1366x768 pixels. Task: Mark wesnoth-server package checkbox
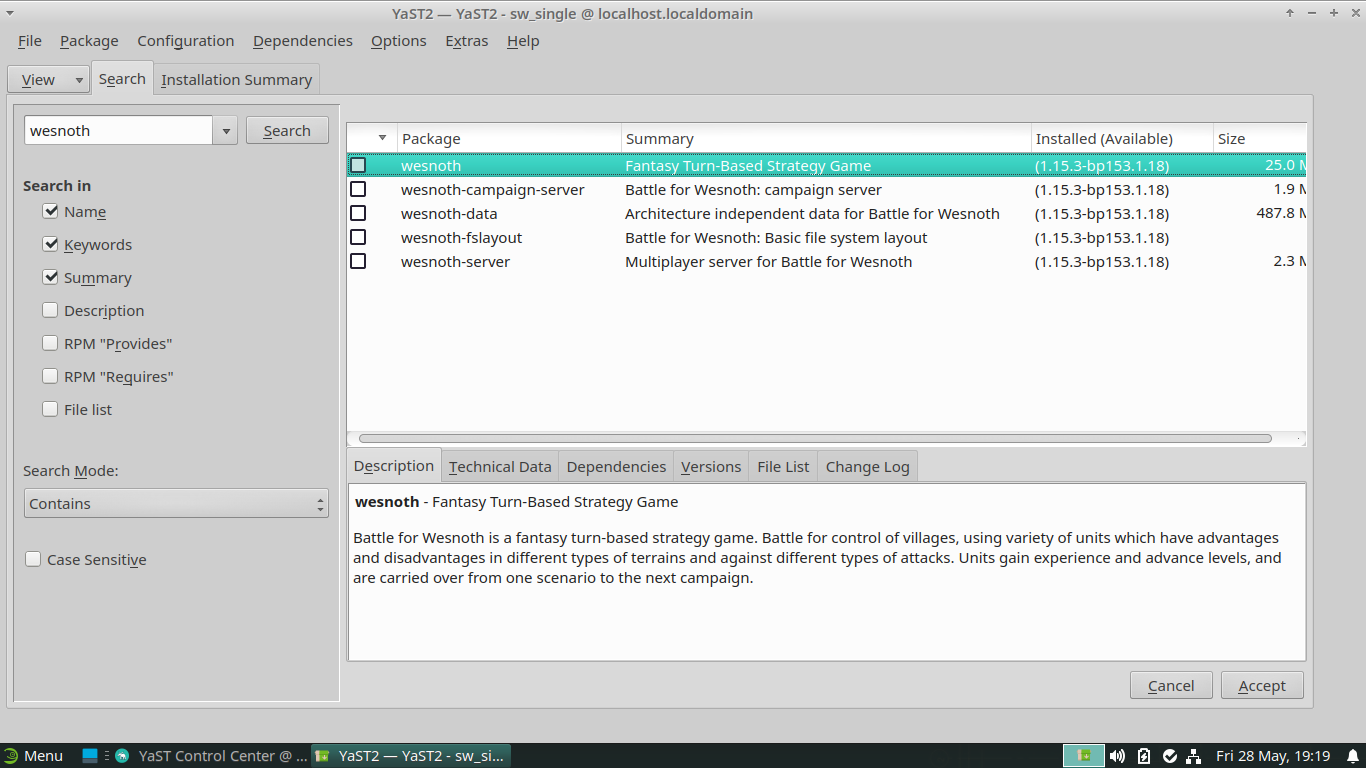358,262
